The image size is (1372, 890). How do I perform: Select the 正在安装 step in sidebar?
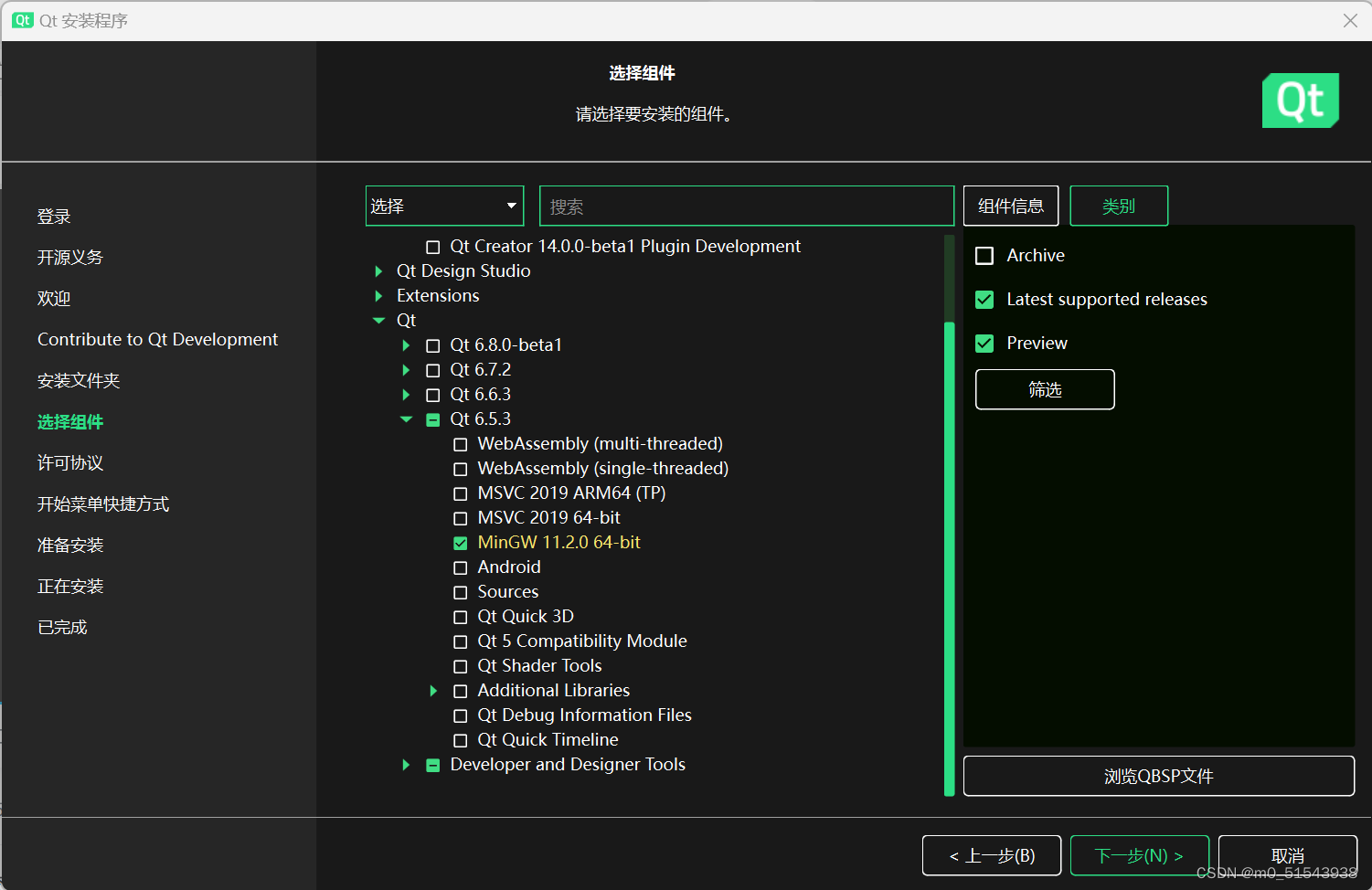click(x=70, y=587)
